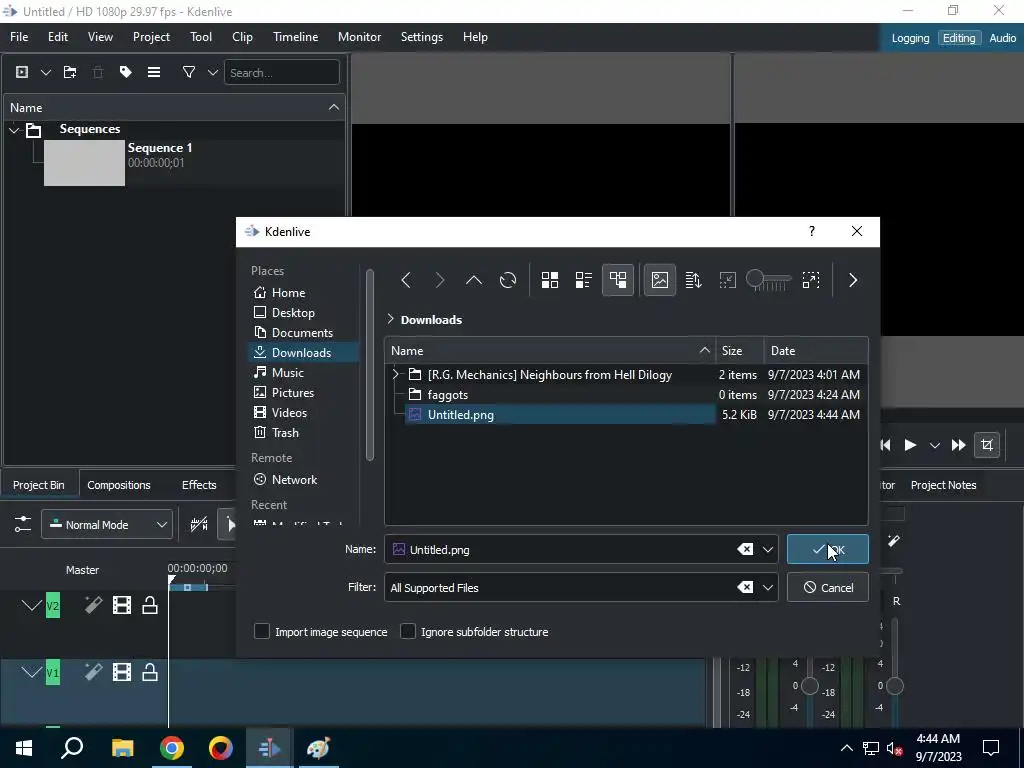Create a new folder in Project Bin
1024x768 pixels.
(70, 72)
